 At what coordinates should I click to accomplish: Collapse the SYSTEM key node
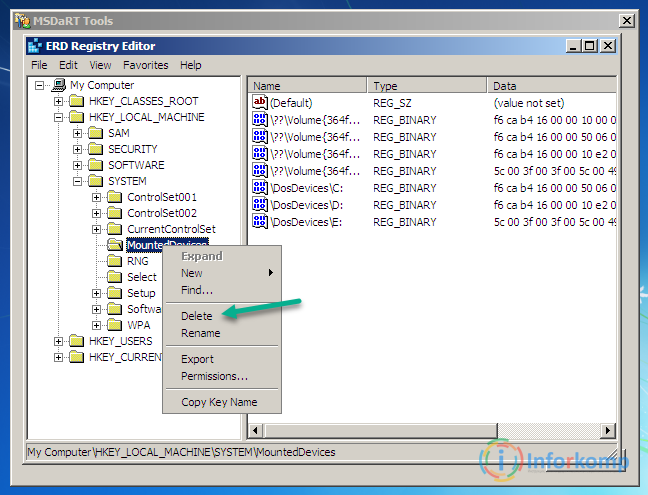(x=77, y=181)
